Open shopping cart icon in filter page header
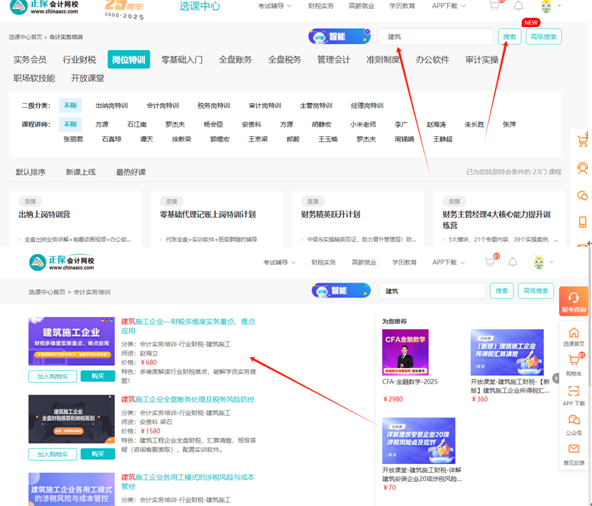 point(494,5)
